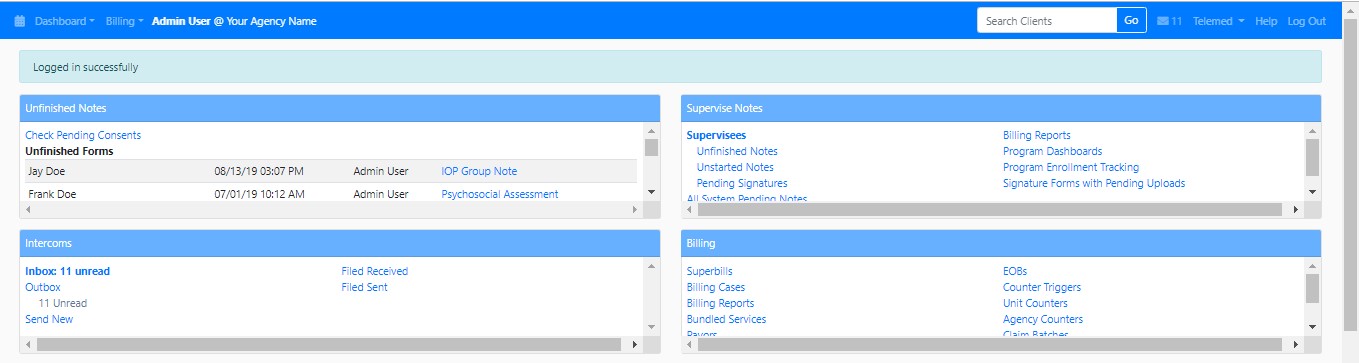Viewport: 1359px width, 363px height.
Task: Open the Check Pending Consents link
Action: coord(83,135)
